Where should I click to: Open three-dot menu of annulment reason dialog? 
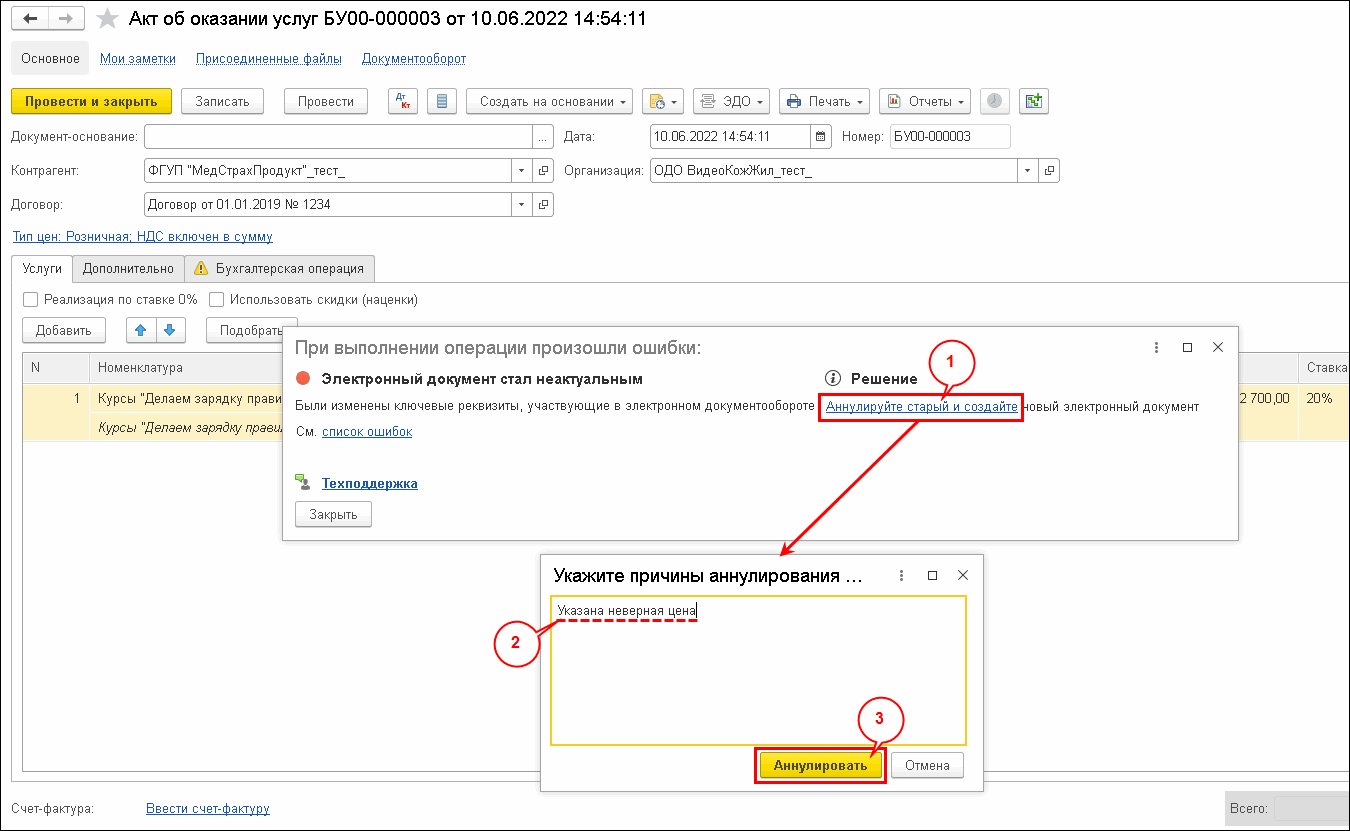click(x=901, y=576)
